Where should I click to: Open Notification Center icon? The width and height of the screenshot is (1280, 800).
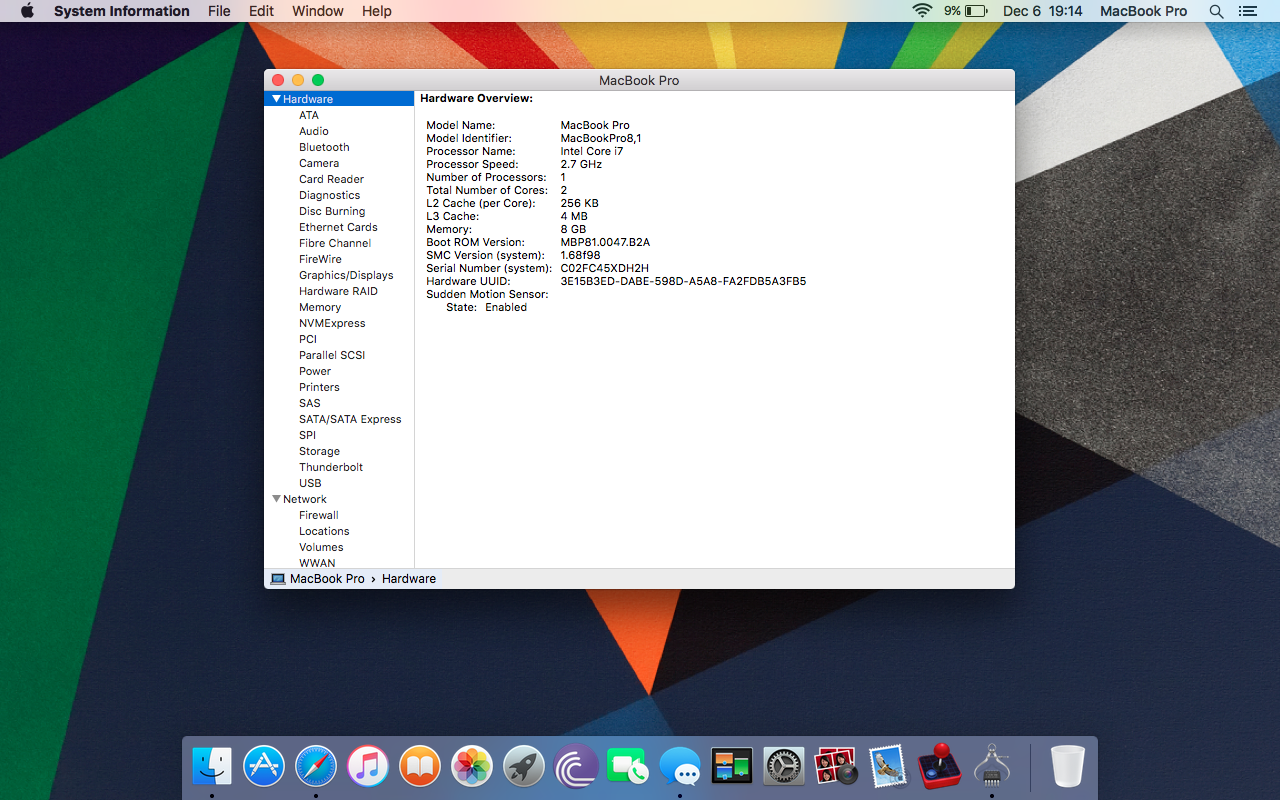point(1247,11)
